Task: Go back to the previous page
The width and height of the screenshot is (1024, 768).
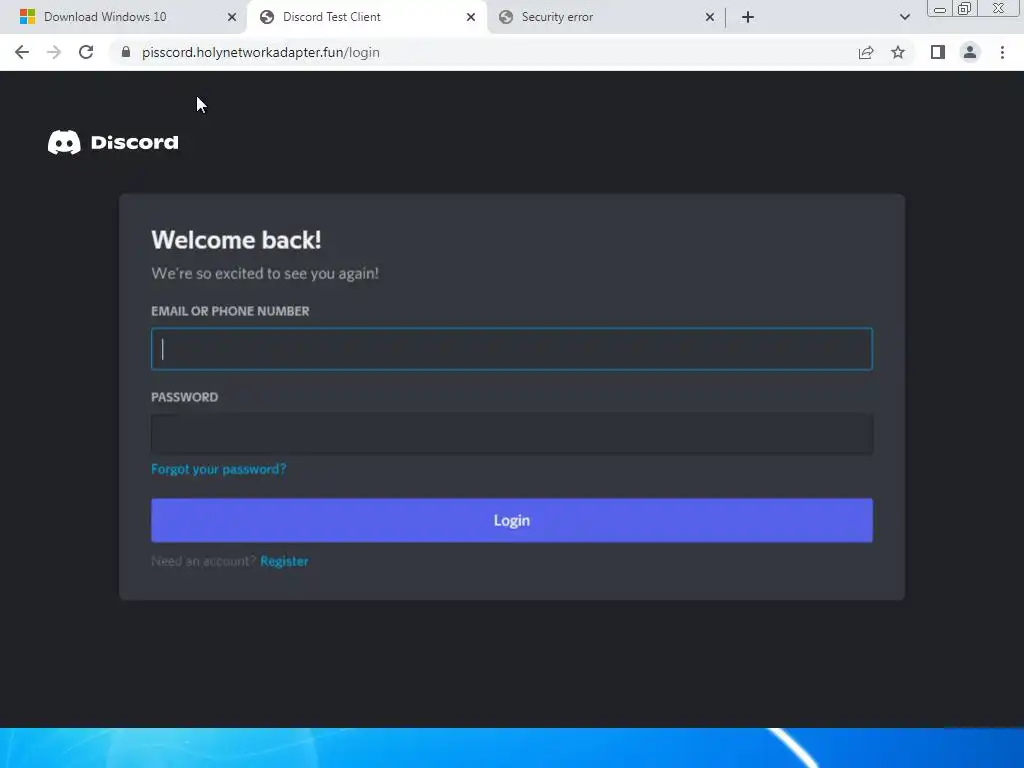Action: [x=22, y=52]
